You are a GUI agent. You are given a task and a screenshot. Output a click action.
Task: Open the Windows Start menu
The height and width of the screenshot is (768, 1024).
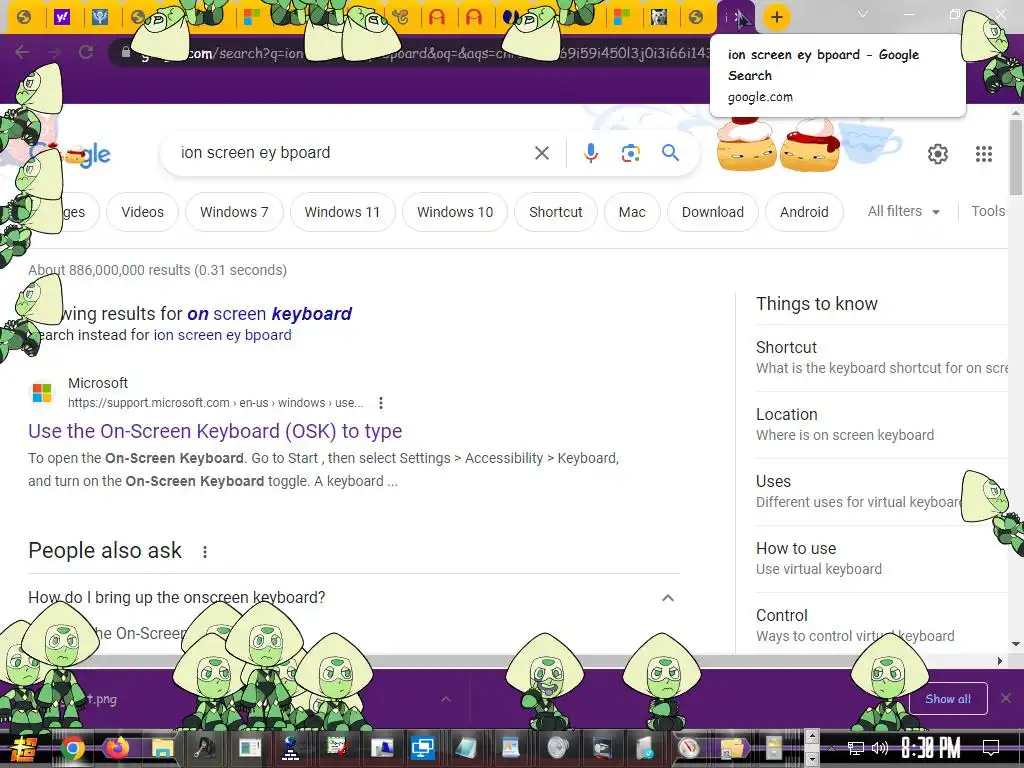click(23, 748)
